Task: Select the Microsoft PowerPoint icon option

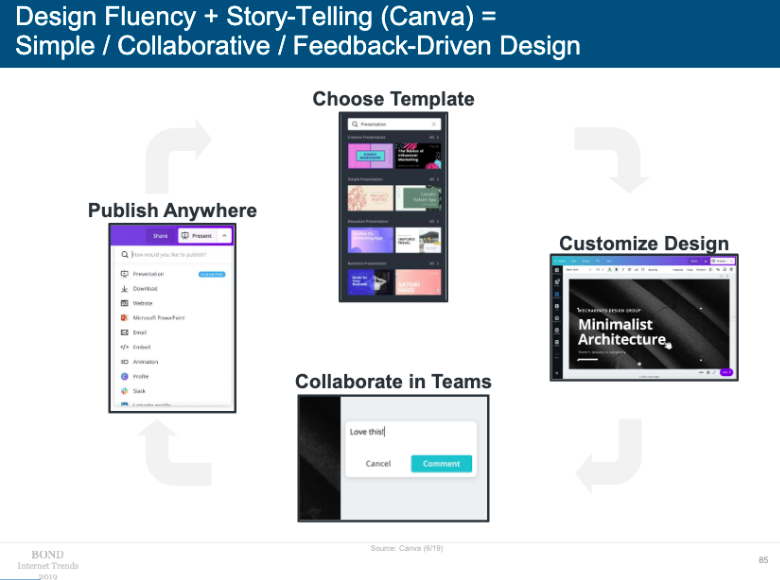Action: coord(124,317)
